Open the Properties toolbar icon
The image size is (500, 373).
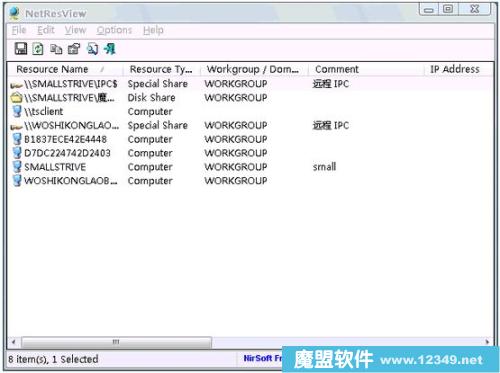click(x=74, y=49)
